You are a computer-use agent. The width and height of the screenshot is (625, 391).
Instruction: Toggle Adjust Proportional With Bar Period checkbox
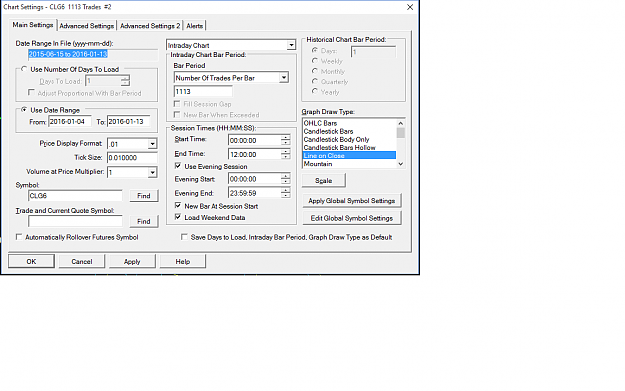point(31,92)
